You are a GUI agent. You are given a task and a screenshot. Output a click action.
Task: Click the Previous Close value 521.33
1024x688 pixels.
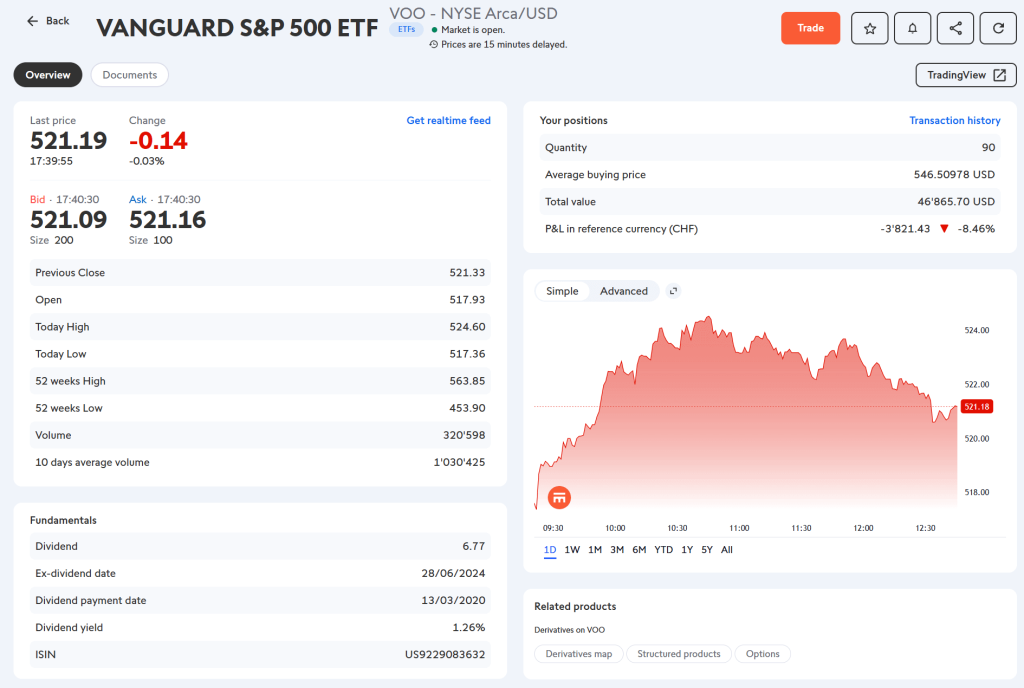467,273
